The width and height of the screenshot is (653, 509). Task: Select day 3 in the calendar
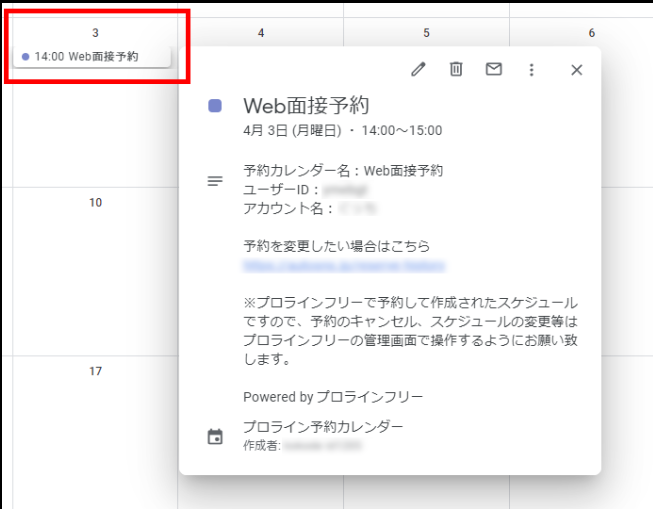[95, 33]
